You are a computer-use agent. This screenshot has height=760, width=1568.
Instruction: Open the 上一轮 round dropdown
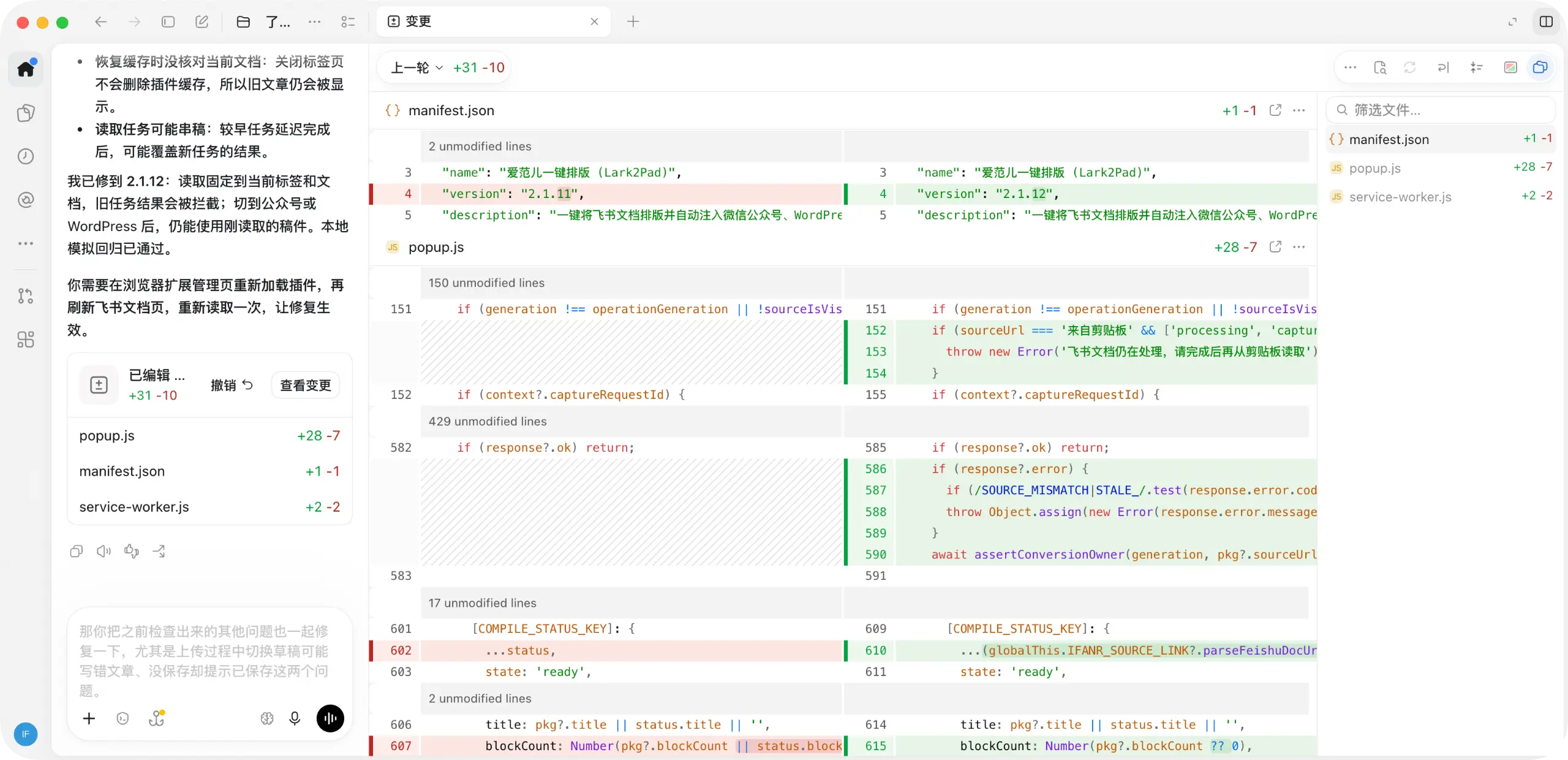coord(417,67)
